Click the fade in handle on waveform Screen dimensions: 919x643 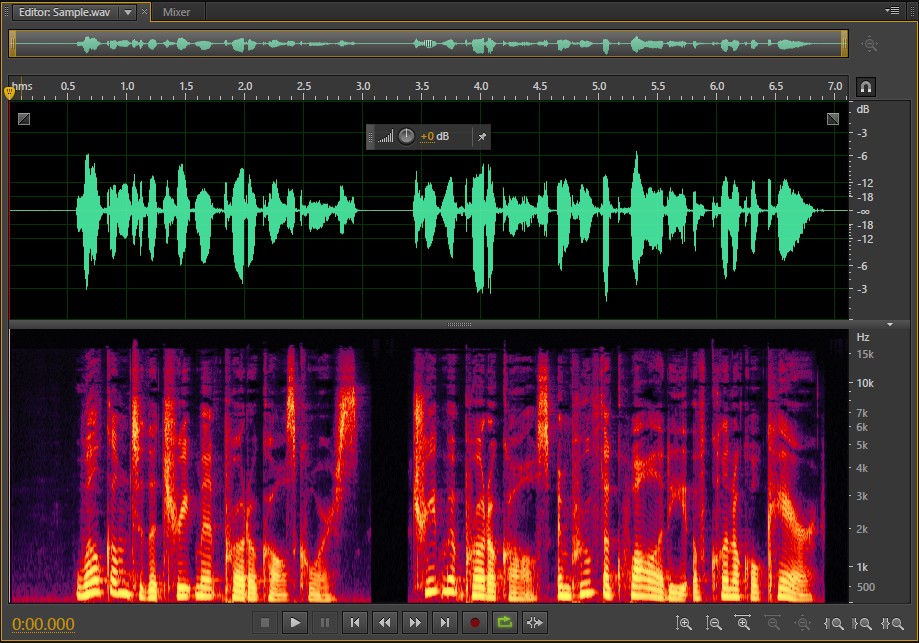click(24, 119)
